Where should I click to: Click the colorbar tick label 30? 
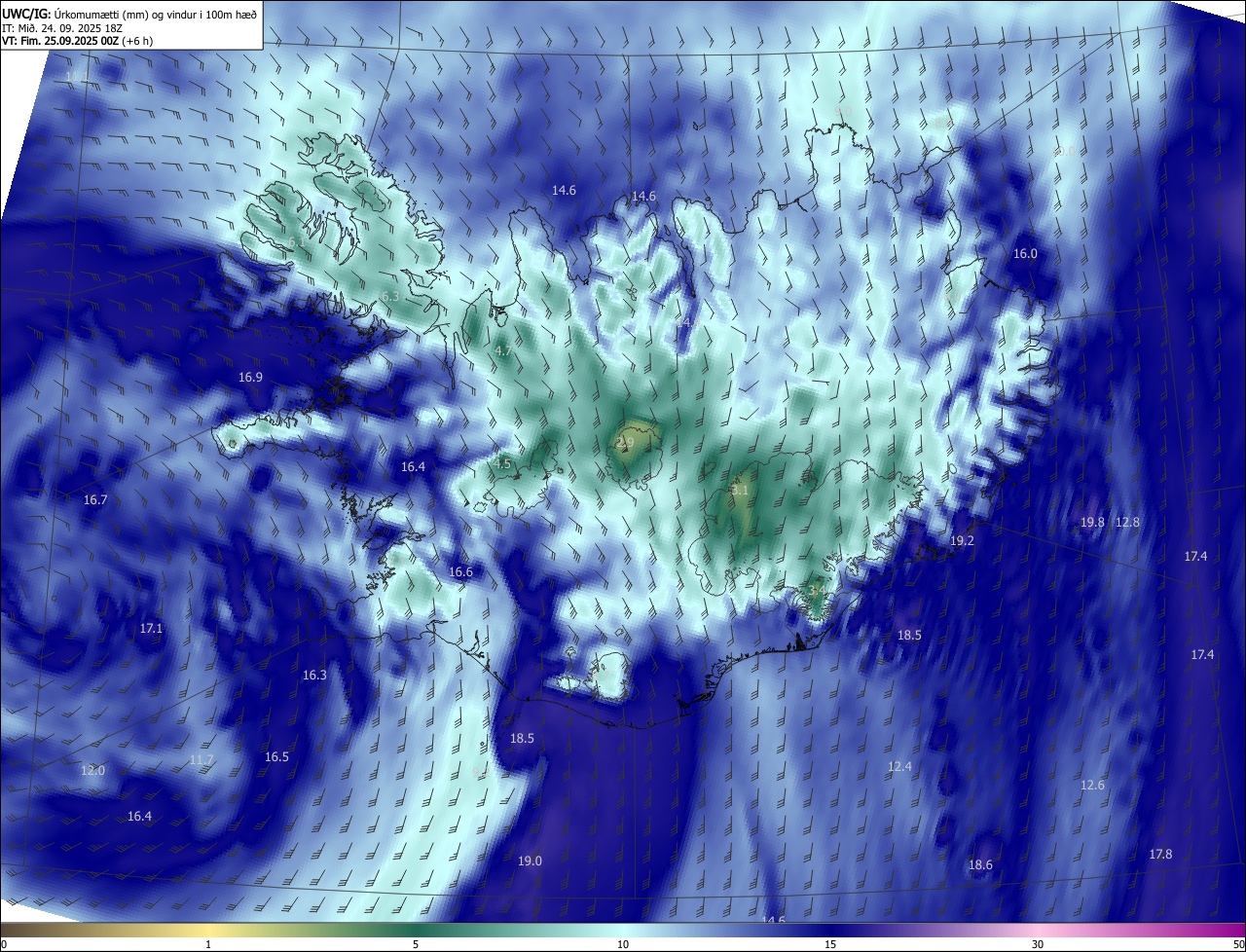1038,944
